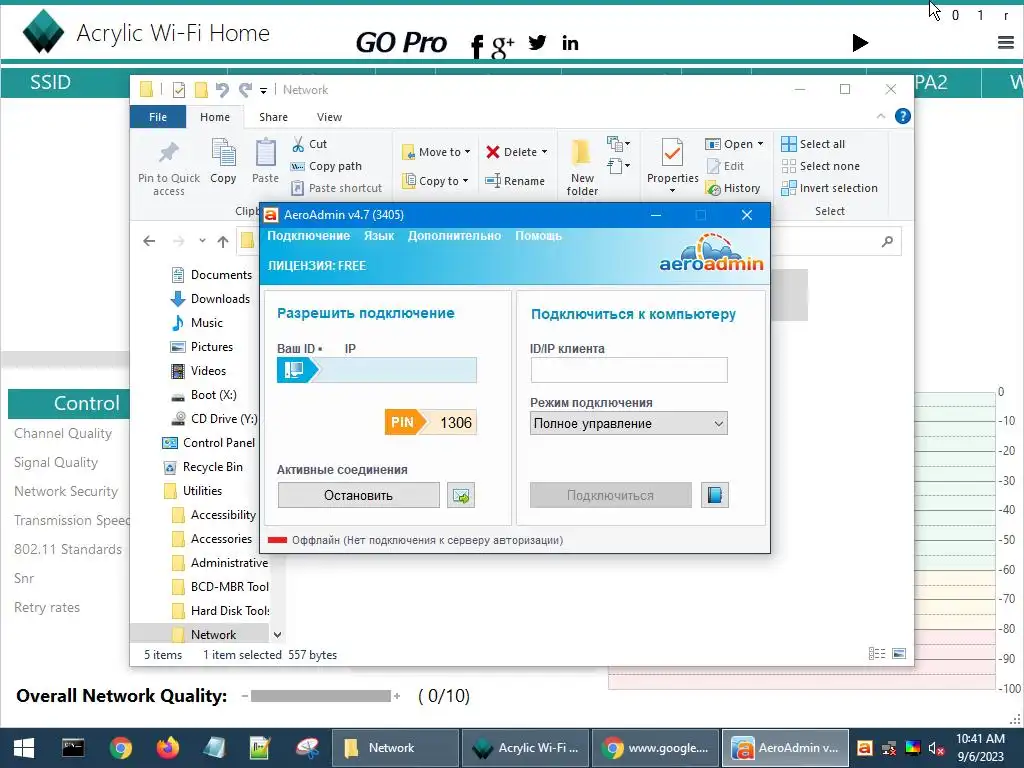Viewport: 1024px width, 768px height.
Task: Open Windows Start button
Action: tap(24, 748)
